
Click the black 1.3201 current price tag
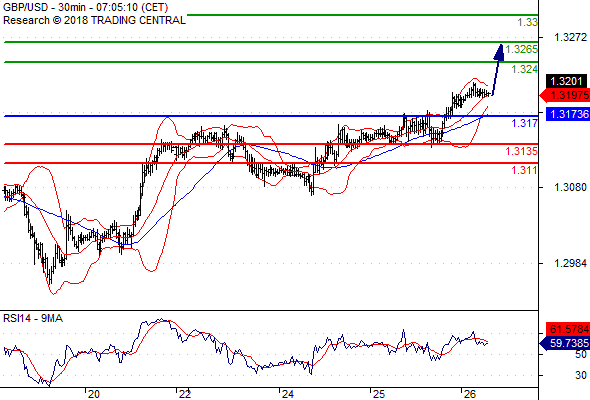[566, 81]
